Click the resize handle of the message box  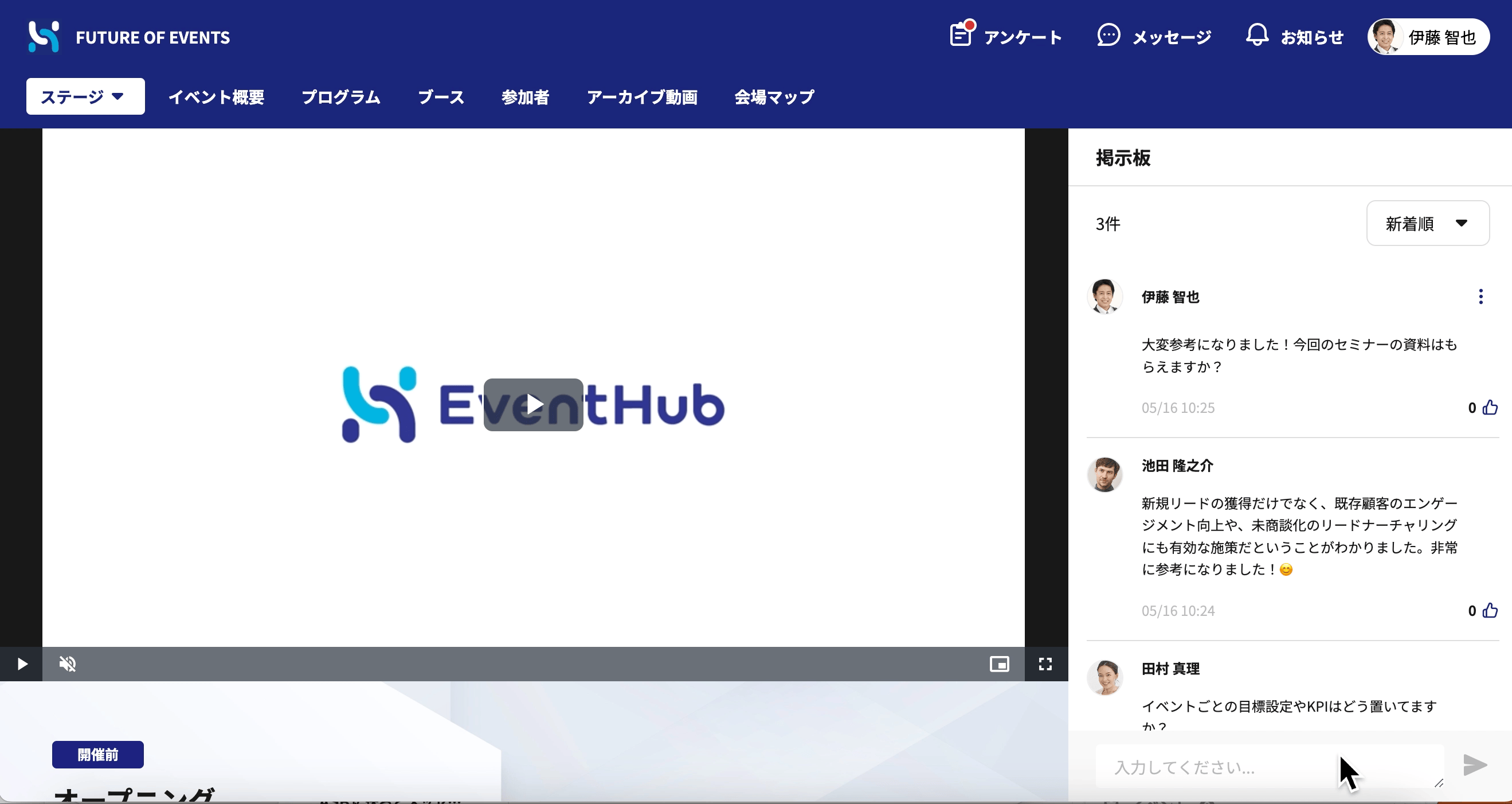[x=1439, y=783]
